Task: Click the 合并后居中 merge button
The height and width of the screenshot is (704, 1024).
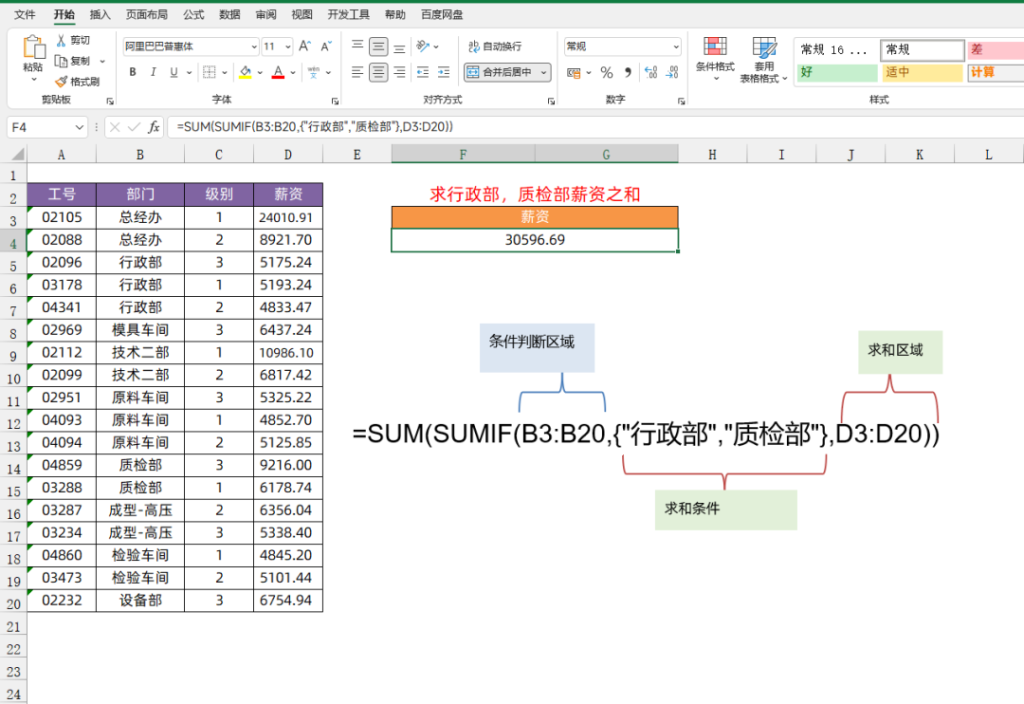Action: (507, 72)
